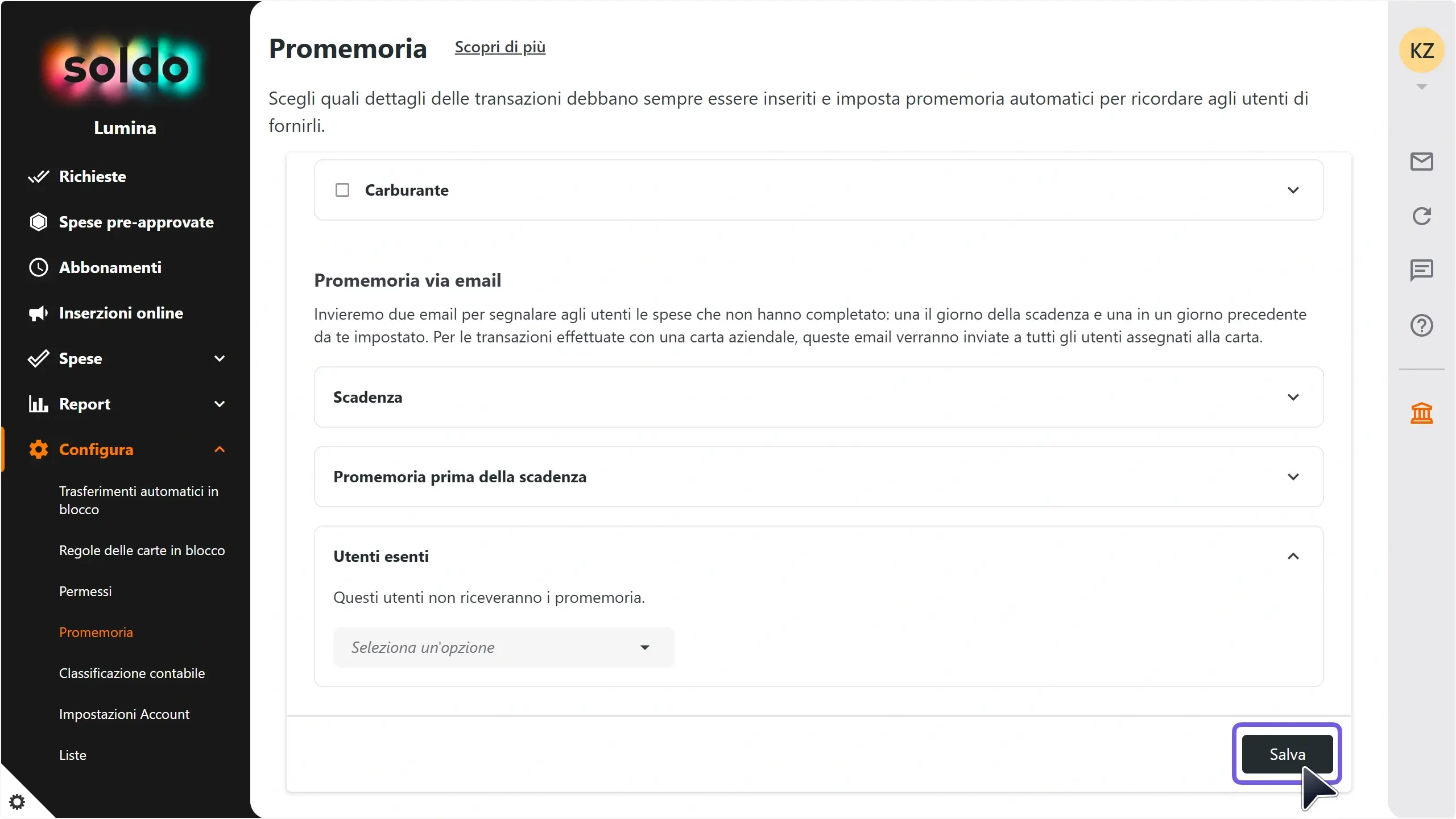
Task: Click the Abbonamenti clock icon
Action: click(39, 267)
